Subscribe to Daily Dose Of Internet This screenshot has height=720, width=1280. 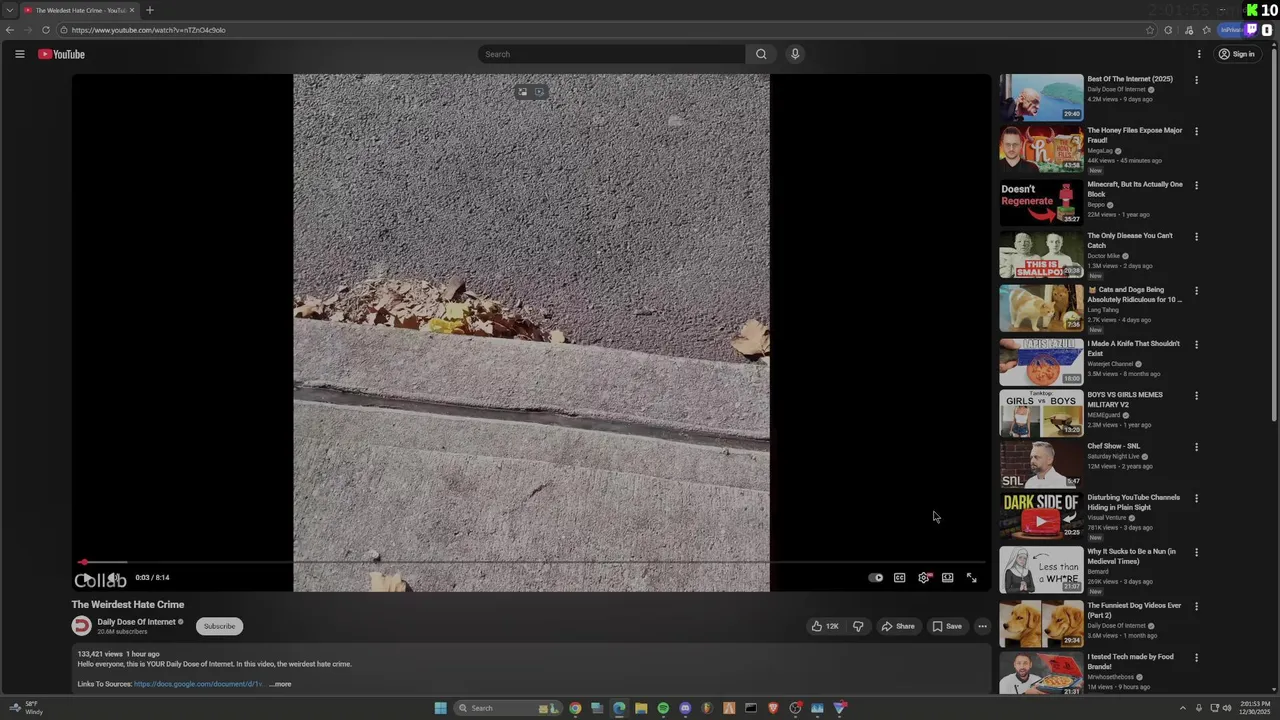[219, 626]
